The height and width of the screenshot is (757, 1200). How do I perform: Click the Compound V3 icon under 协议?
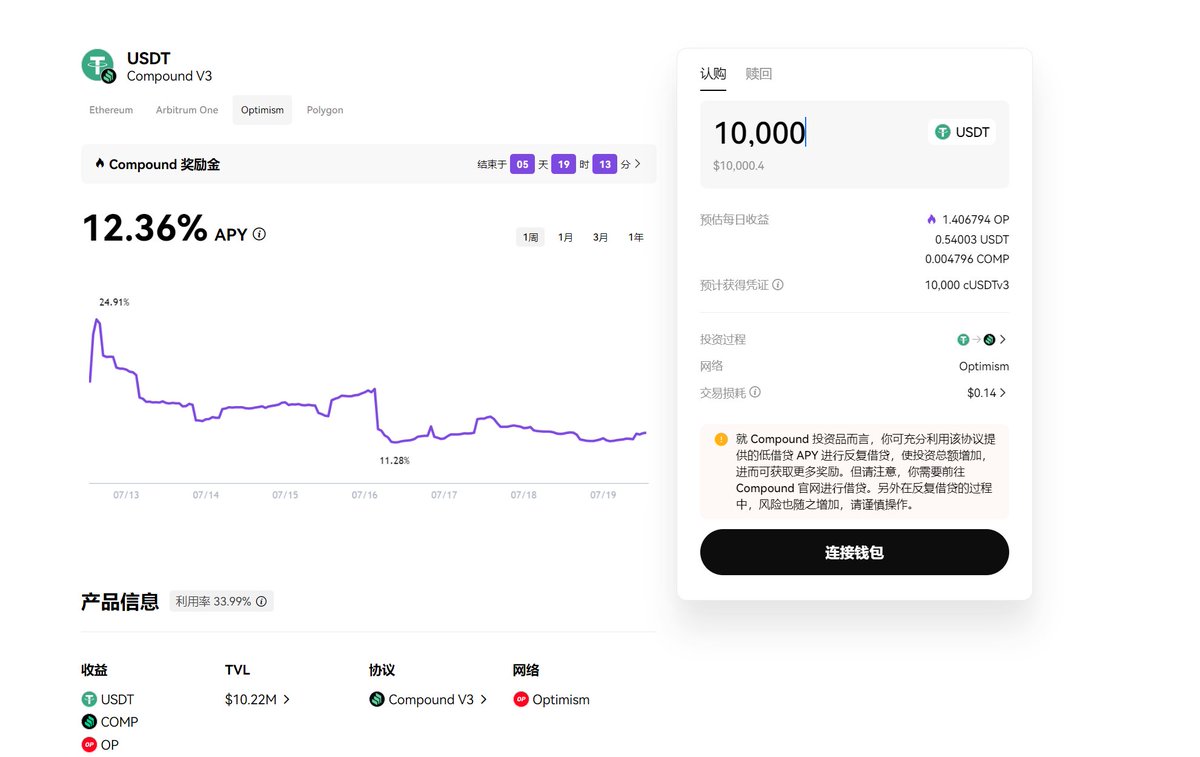(377, 700)
